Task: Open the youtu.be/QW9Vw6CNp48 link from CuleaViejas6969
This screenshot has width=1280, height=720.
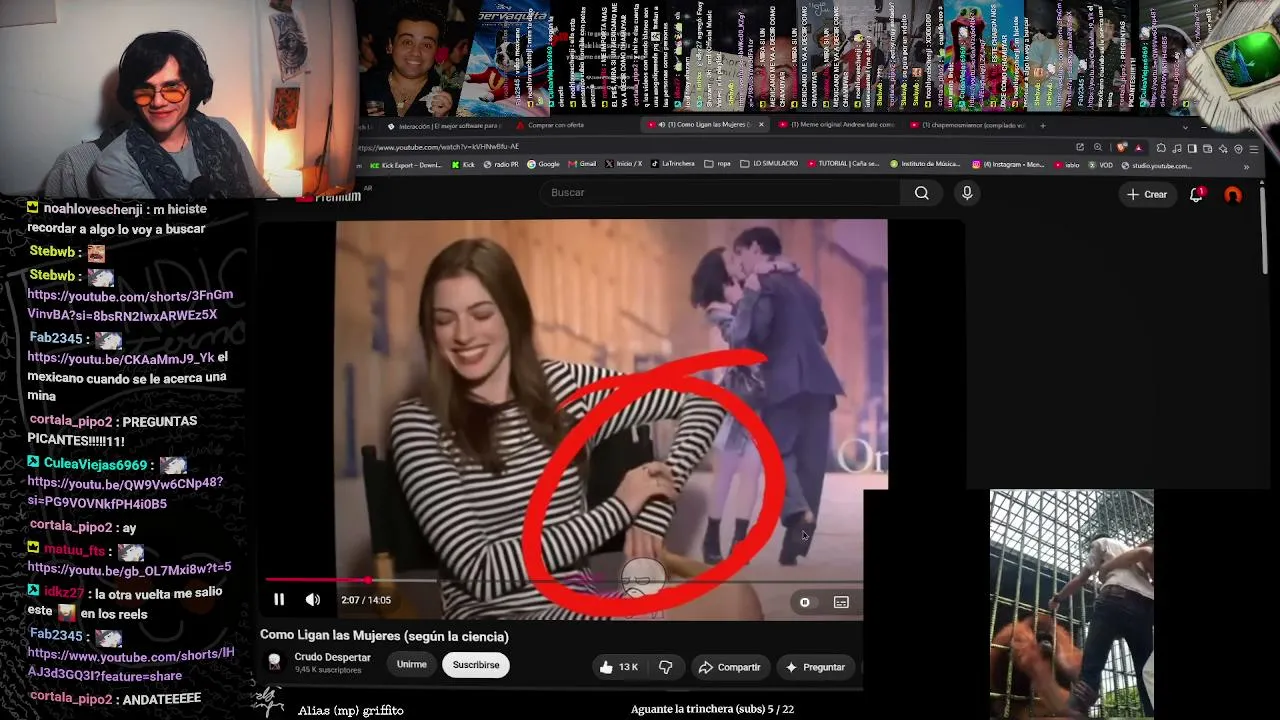Action: coord(125,493)
